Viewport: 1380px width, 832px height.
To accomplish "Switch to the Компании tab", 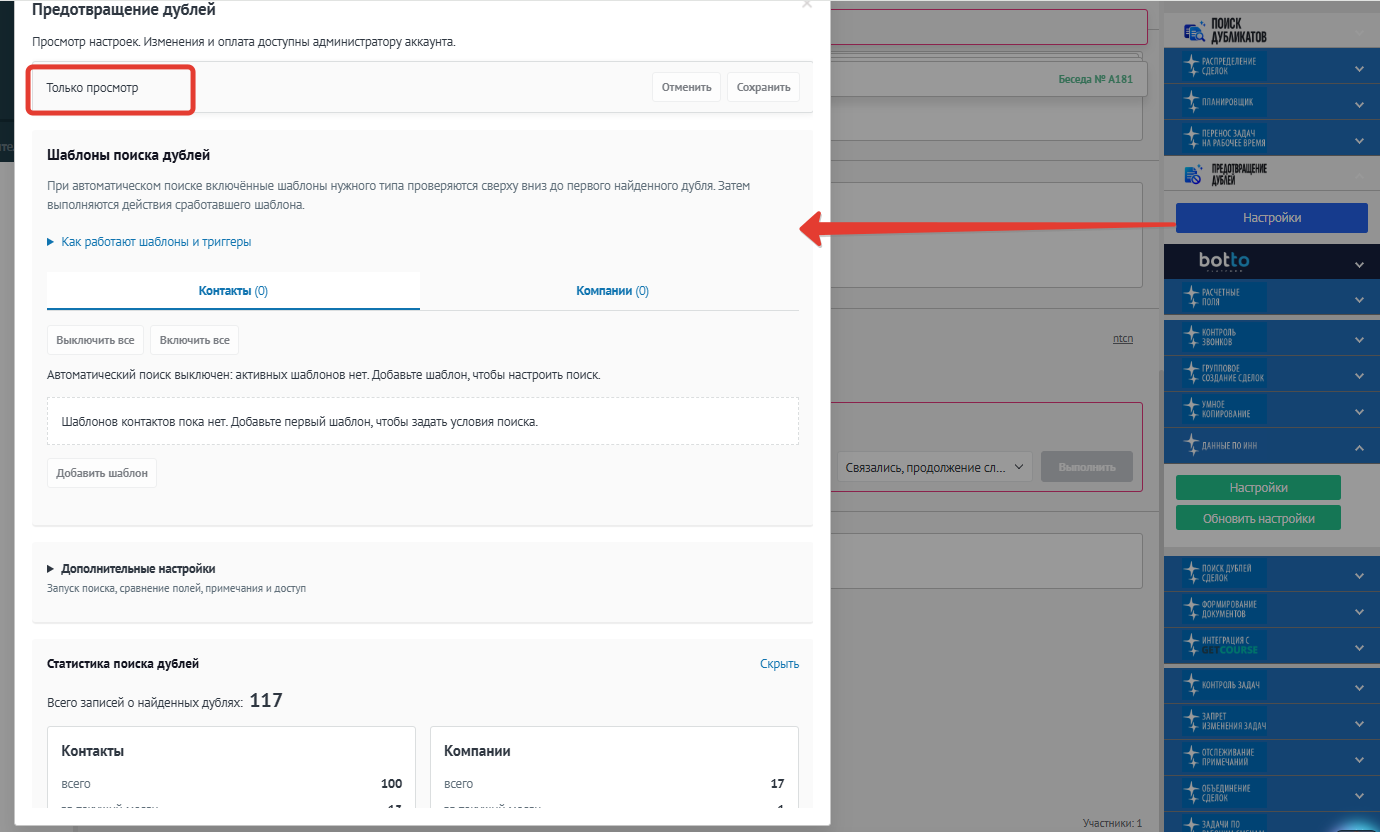I will [x=612, y=291].
